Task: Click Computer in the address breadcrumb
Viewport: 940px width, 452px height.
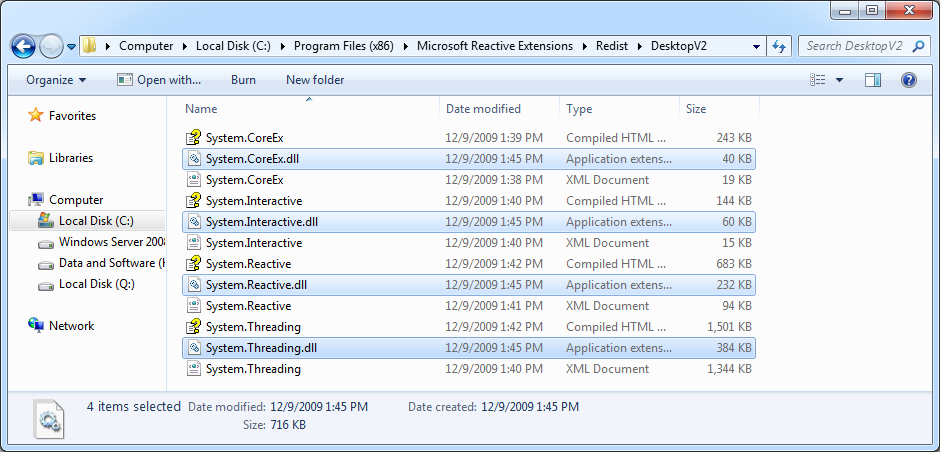Action: coord(146,46)
